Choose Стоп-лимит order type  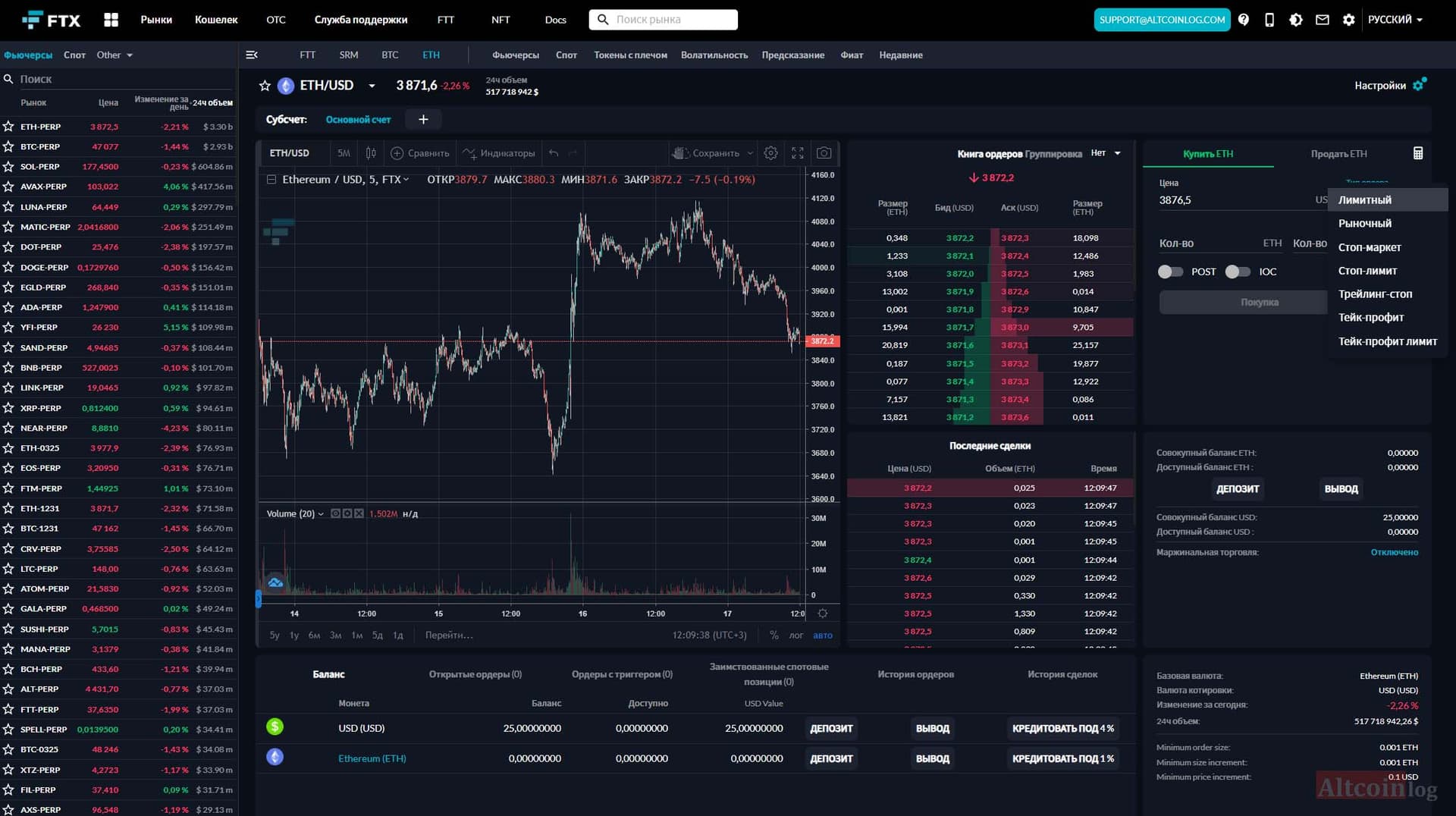(x=1388, y=270)
